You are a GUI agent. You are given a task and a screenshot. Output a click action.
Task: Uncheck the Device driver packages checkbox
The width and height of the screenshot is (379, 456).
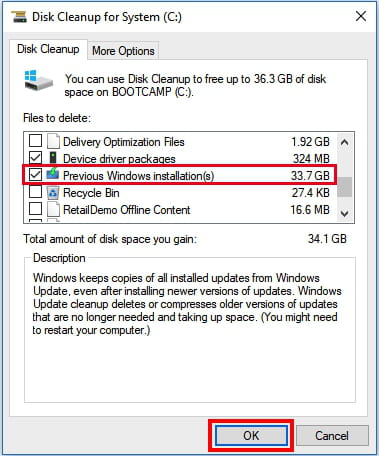click(35, 158)
